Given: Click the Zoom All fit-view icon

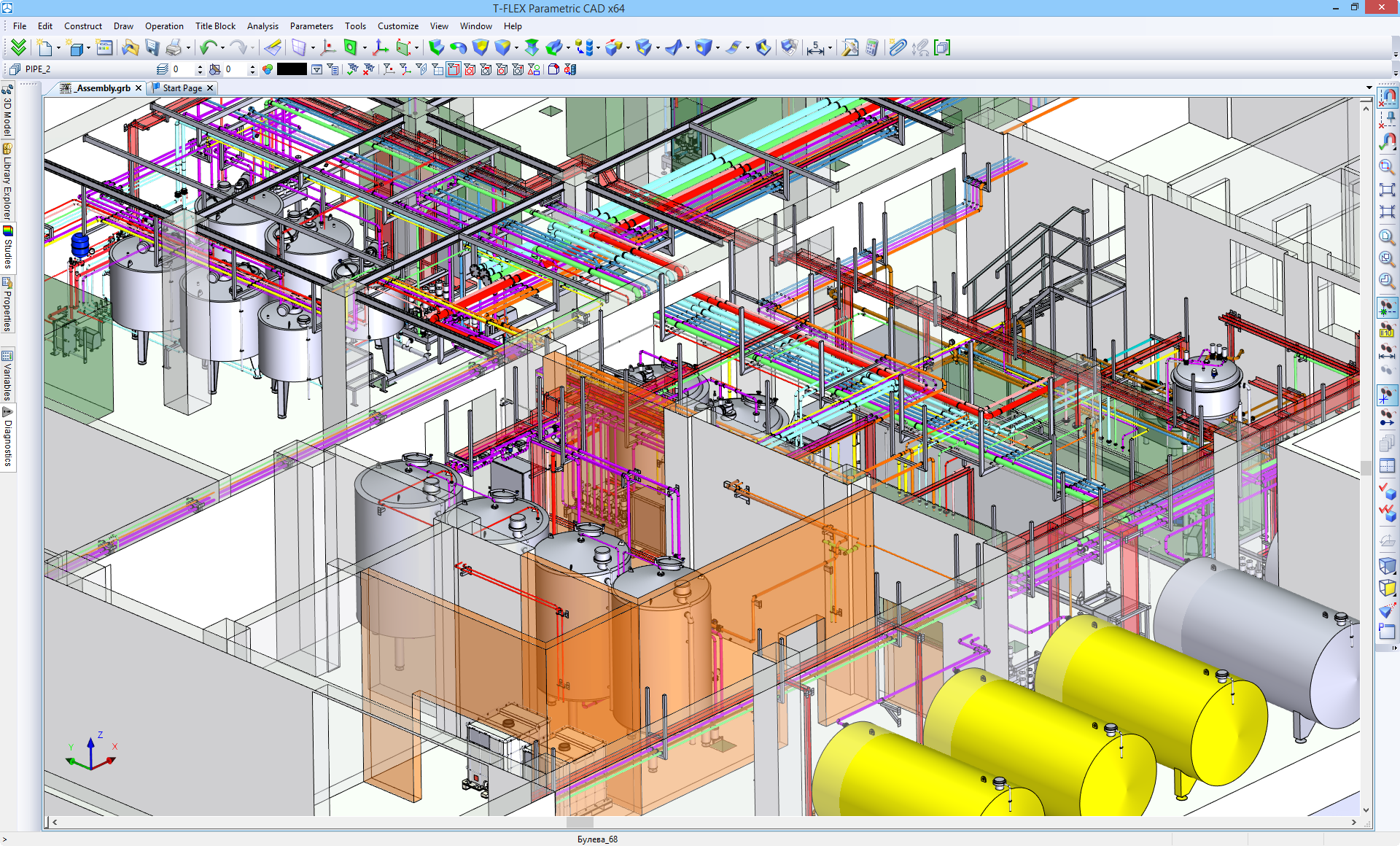Looking at the screenshot, I should click(1387, 190).
